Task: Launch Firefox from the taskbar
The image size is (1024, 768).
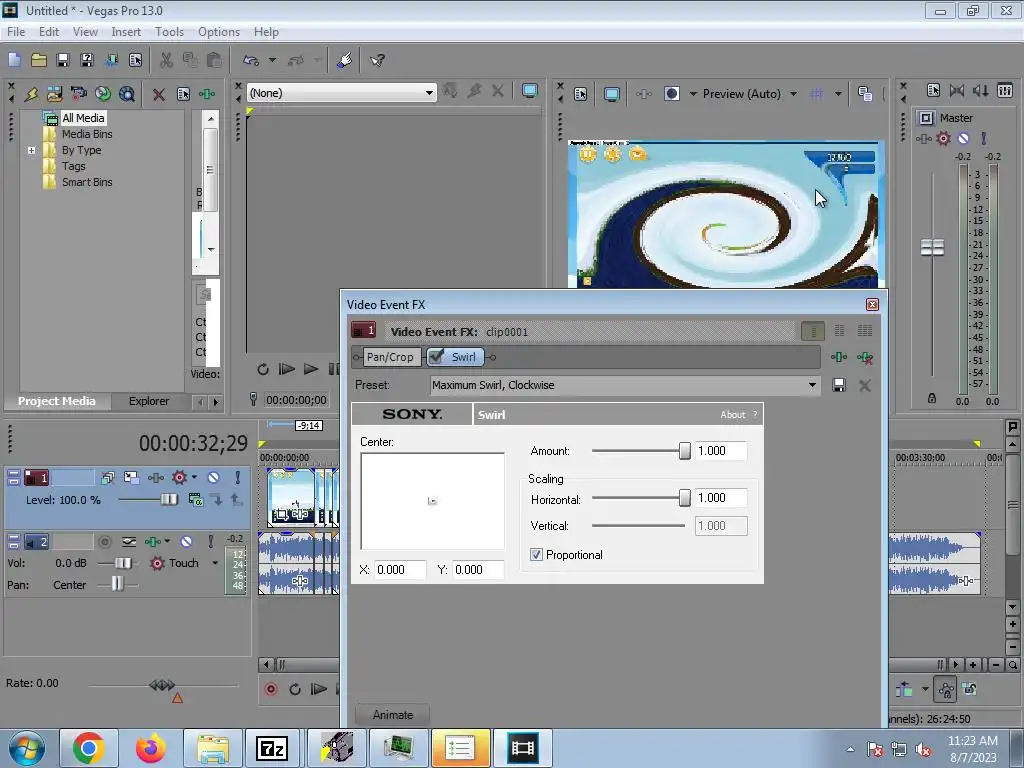Action: 150,748
